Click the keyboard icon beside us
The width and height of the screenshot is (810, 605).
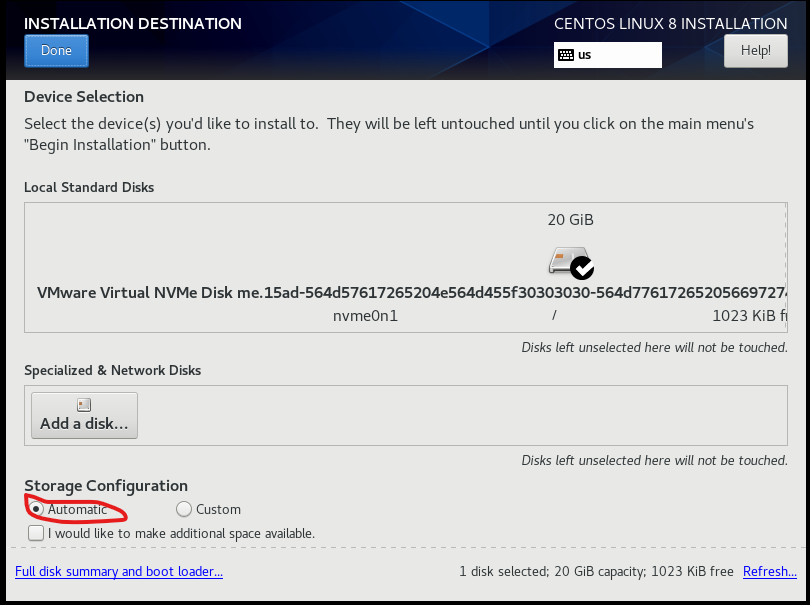566,55
